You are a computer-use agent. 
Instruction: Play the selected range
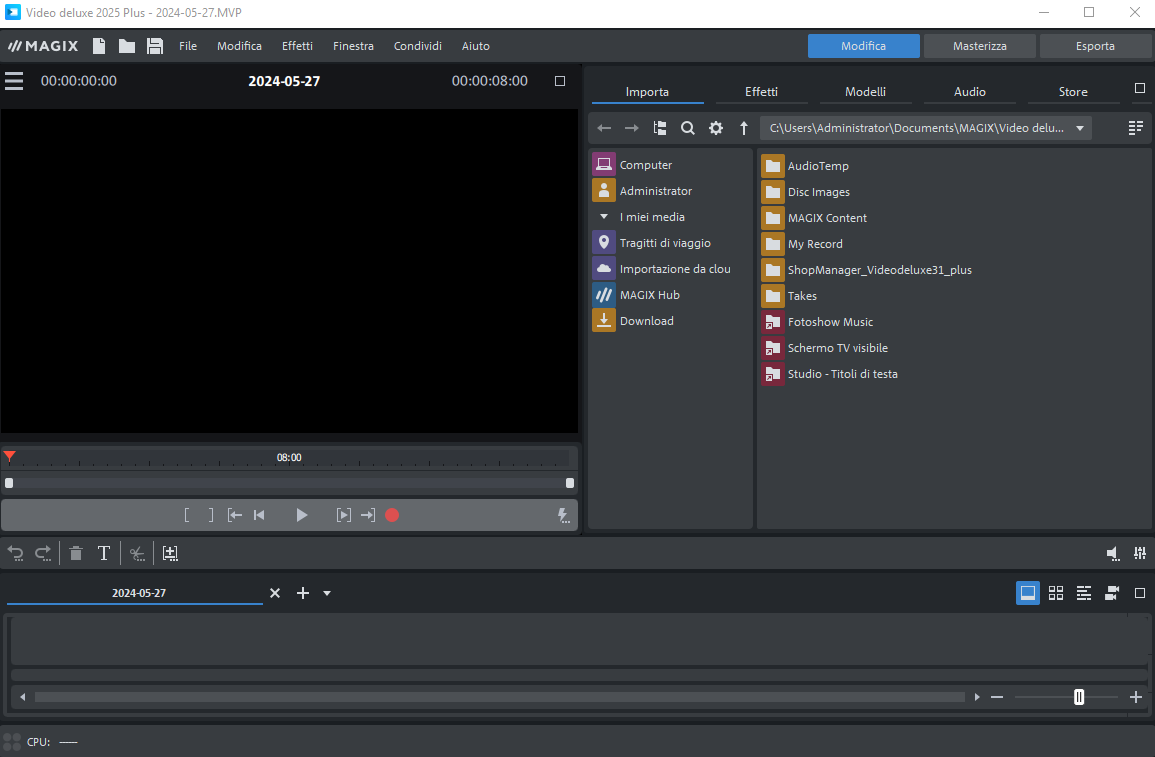click(343, 515)
